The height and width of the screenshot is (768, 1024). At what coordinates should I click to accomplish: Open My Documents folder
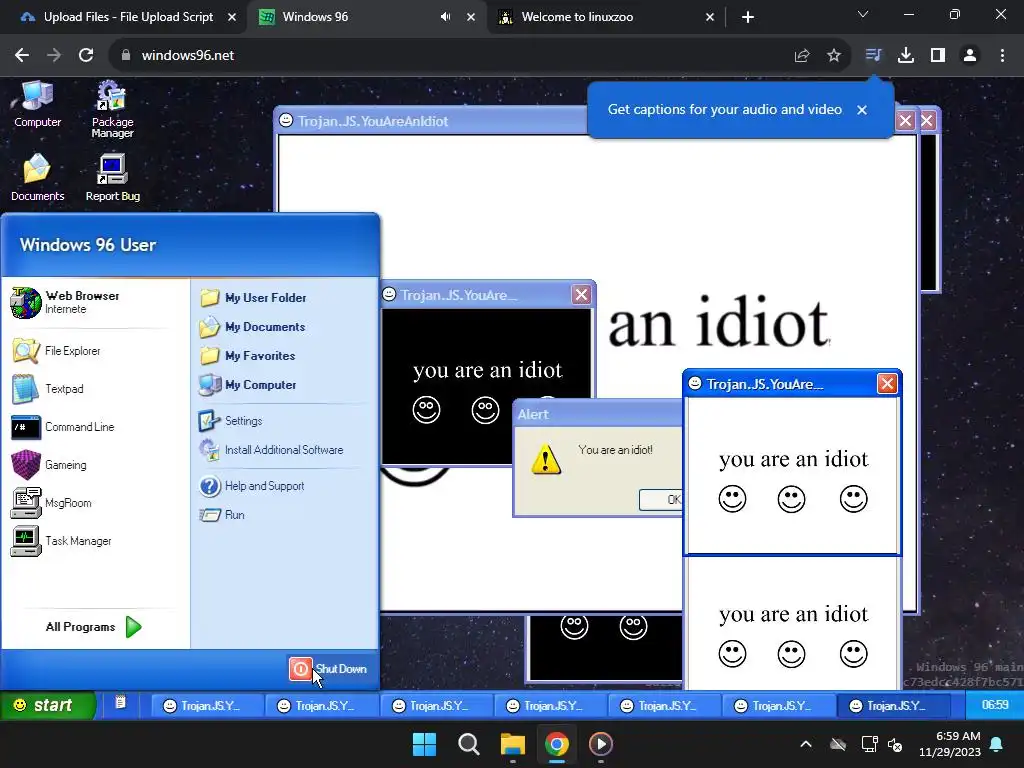coord(252,327)
